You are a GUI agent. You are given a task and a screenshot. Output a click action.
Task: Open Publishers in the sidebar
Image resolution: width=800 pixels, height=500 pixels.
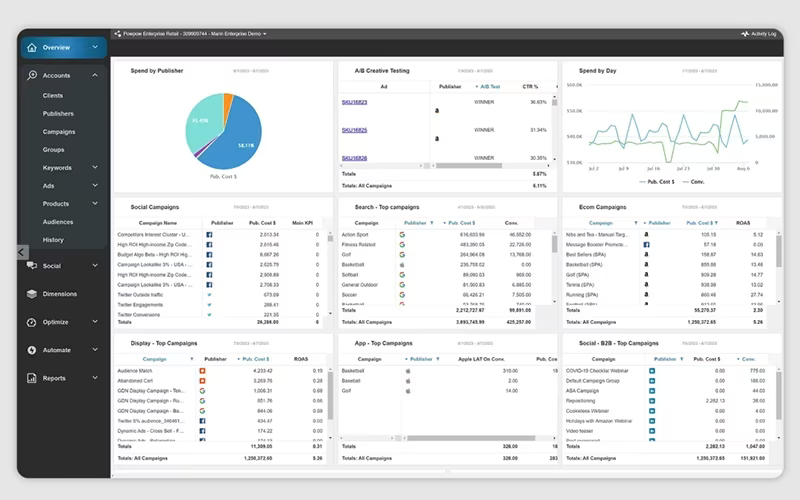58,114
